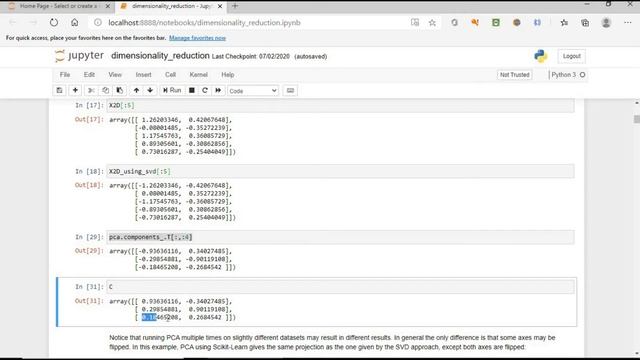The height and width of the screenshot is (360, 640).
Task: Click the green browser extension icon
Action: (496, 23)
